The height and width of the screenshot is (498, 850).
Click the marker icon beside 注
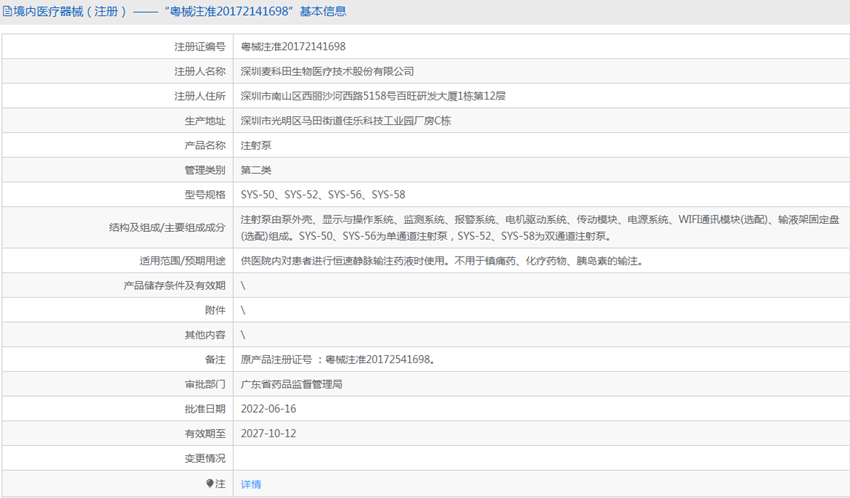coord(210,484)
